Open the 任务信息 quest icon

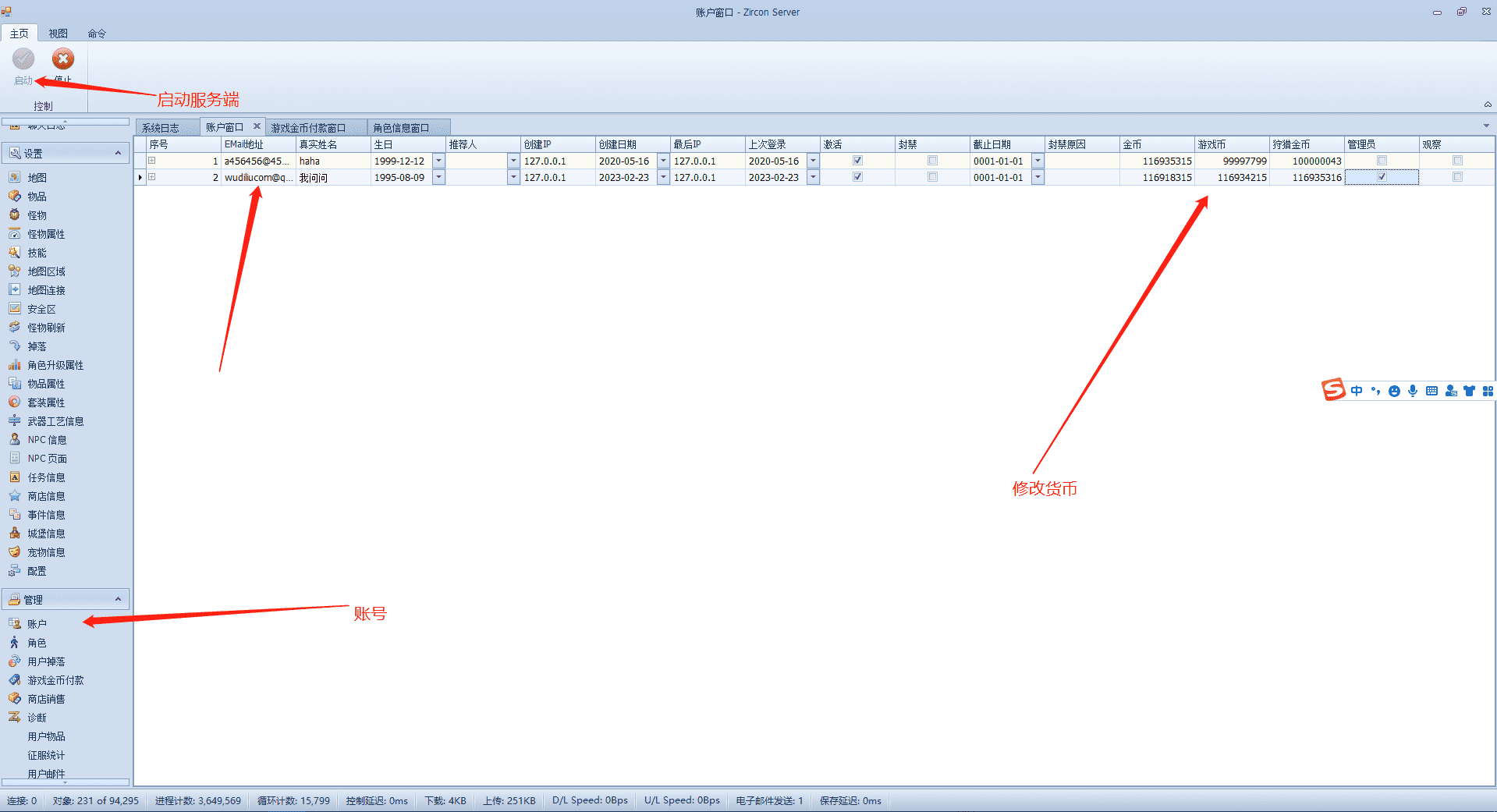click(15, 477)
